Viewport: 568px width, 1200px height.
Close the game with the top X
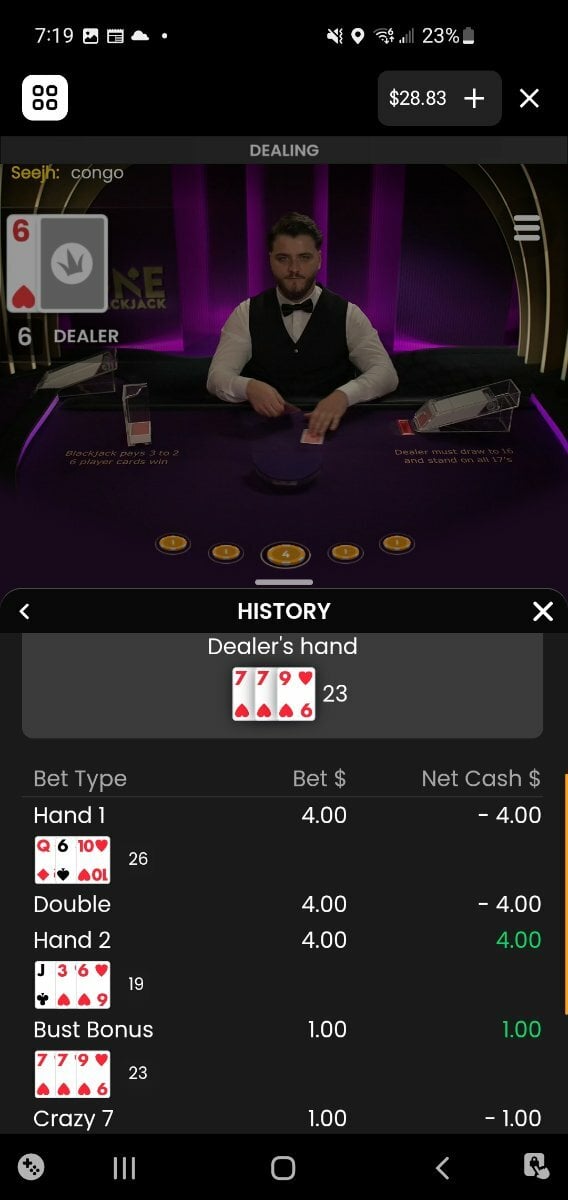tap(530, 98)
